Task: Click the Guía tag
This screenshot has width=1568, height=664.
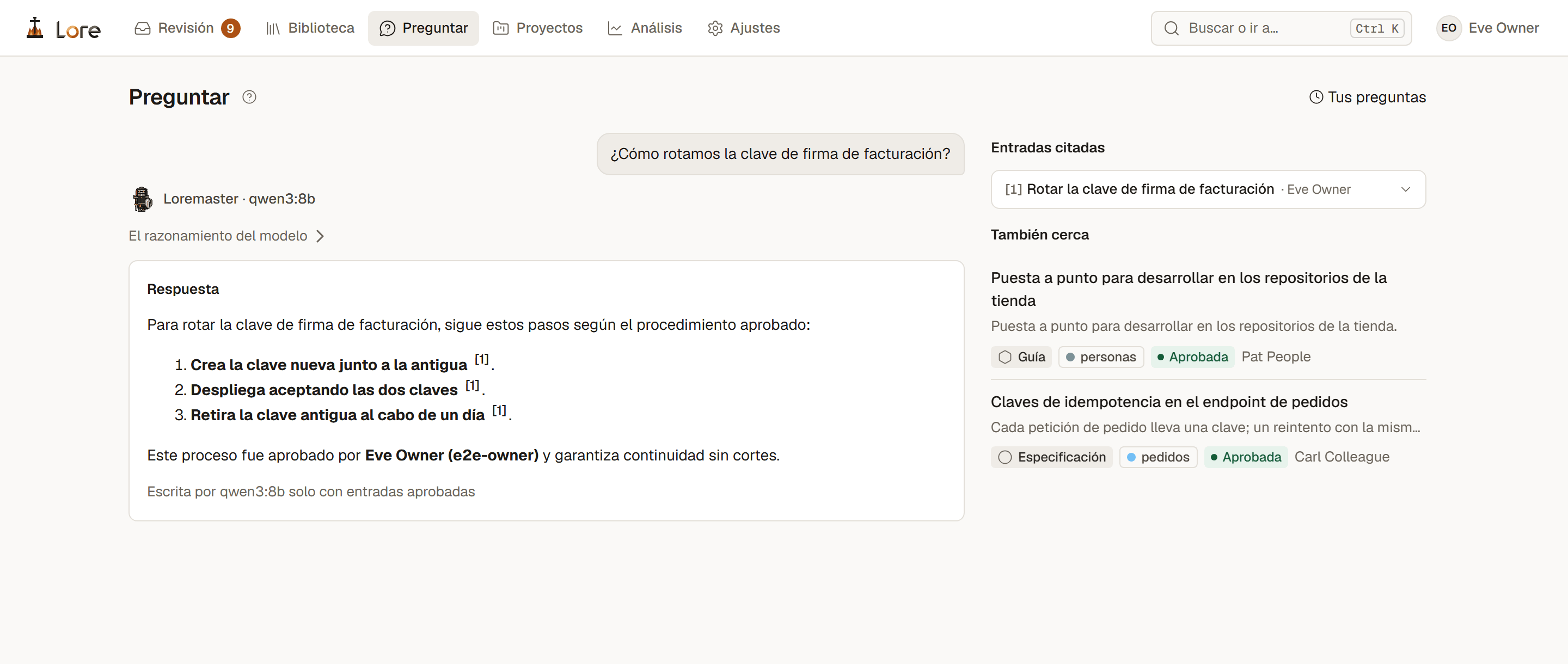Action: [x=1021, y=357]
